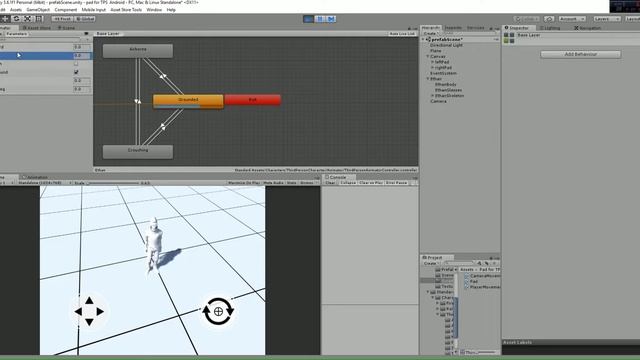Open the Layers dropdown
This screenshot has height=360, width=640.
click(x=607, y=19)
